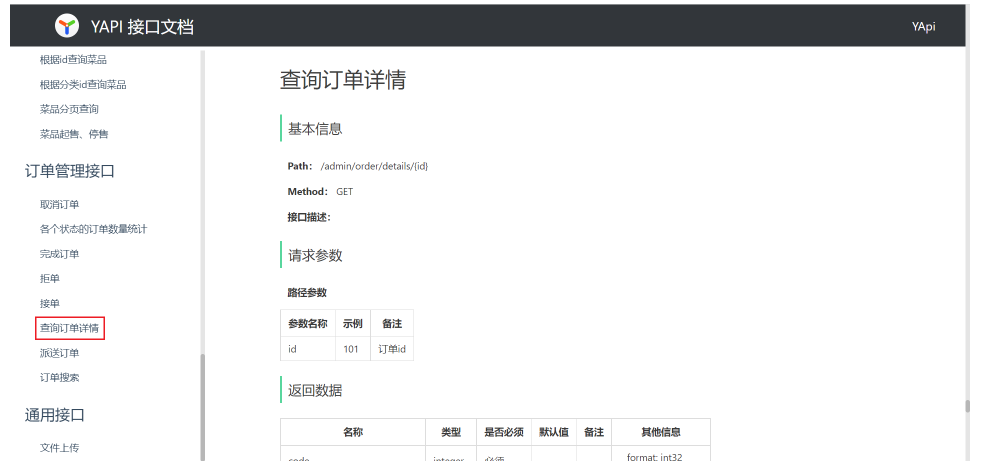The width and height of the screenshot is (991, 471).
Task: Click the 路径参数 subheading
Action: (x=307, y=293)
